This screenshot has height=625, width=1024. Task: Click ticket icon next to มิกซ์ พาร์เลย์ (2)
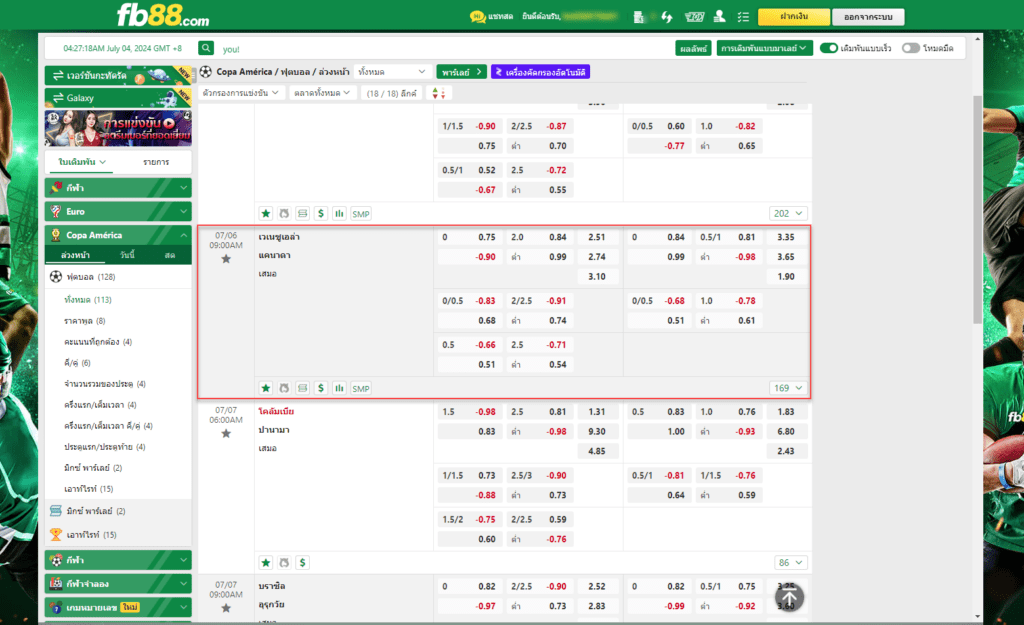pyautogui.click(x=56, y=511)
